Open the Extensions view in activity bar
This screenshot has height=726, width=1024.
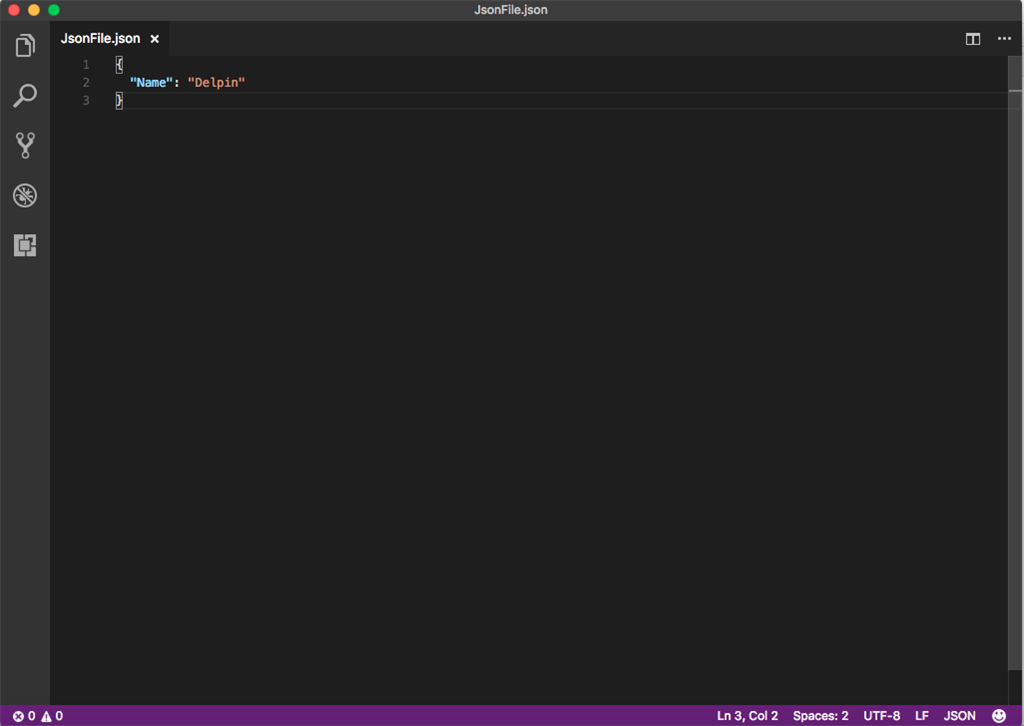[x=25, y=245]
